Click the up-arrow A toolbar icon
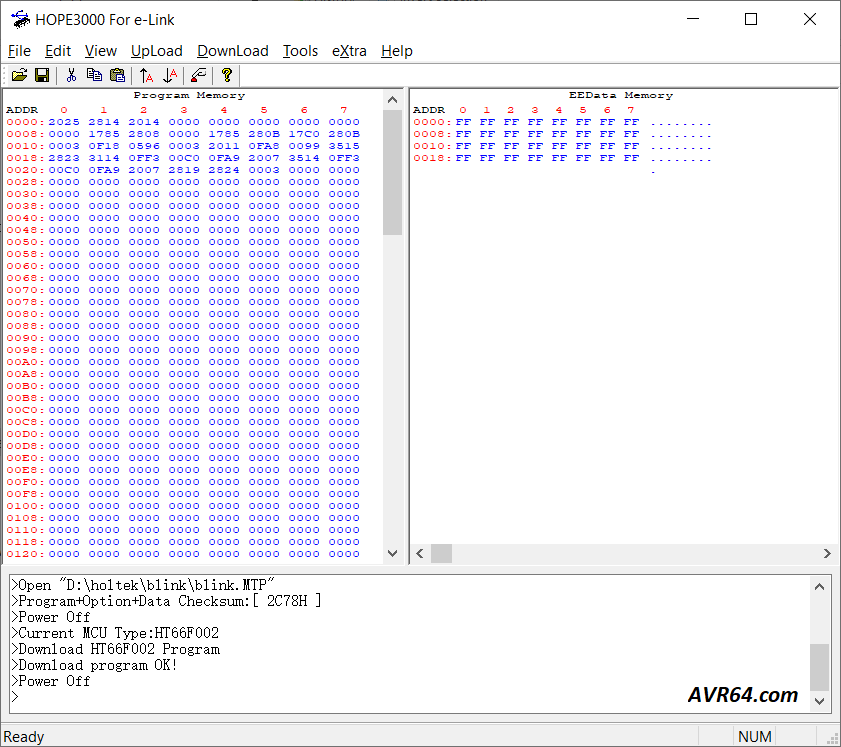Image resolution: width=841 pixels, height=747 pixels. point(147,75)
